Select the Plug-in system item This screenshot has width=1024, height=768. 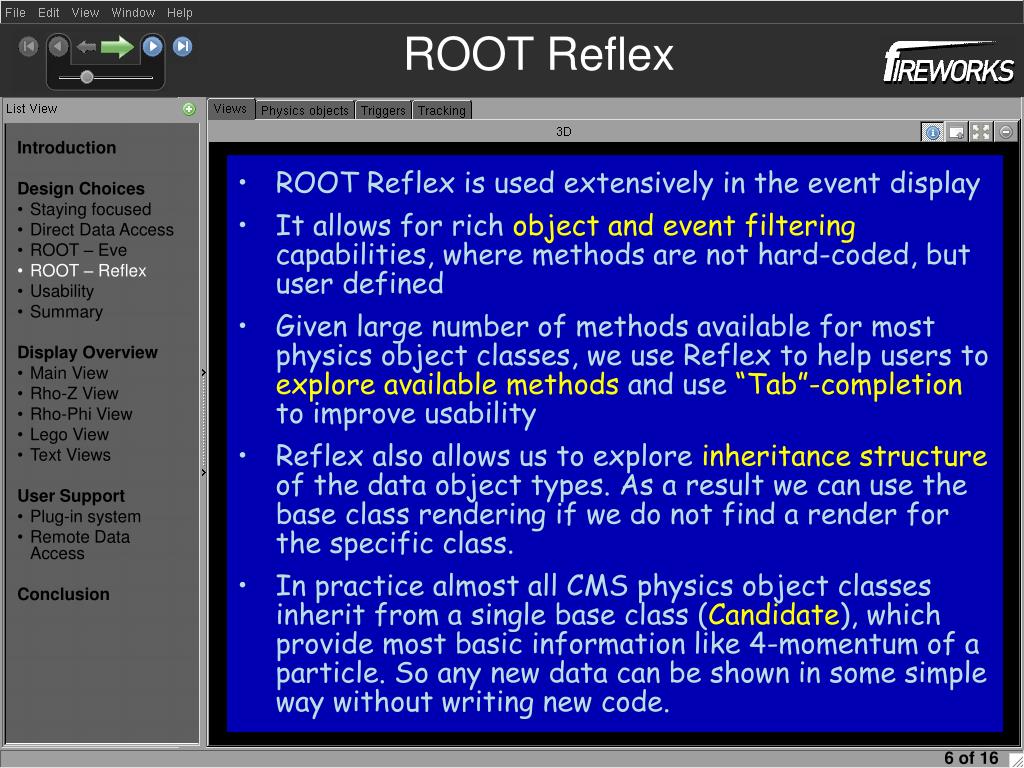point(86,517)
